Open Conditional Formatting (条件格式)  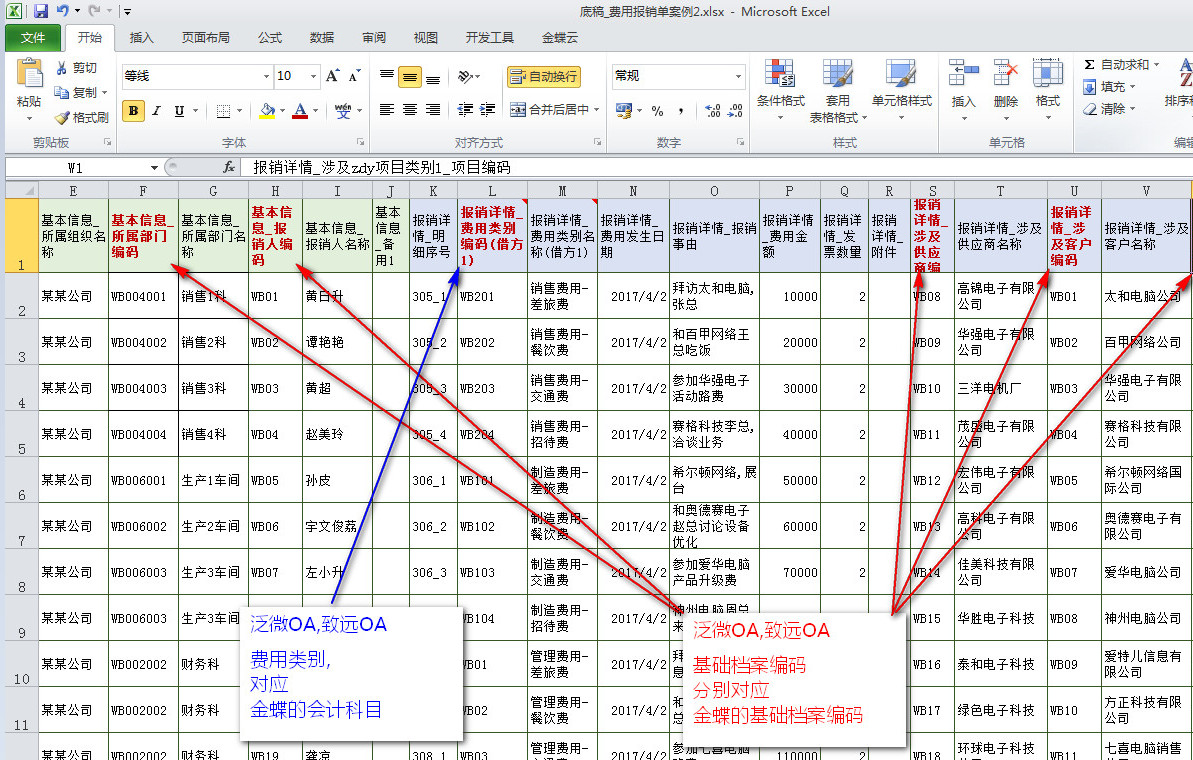[781, 90]
